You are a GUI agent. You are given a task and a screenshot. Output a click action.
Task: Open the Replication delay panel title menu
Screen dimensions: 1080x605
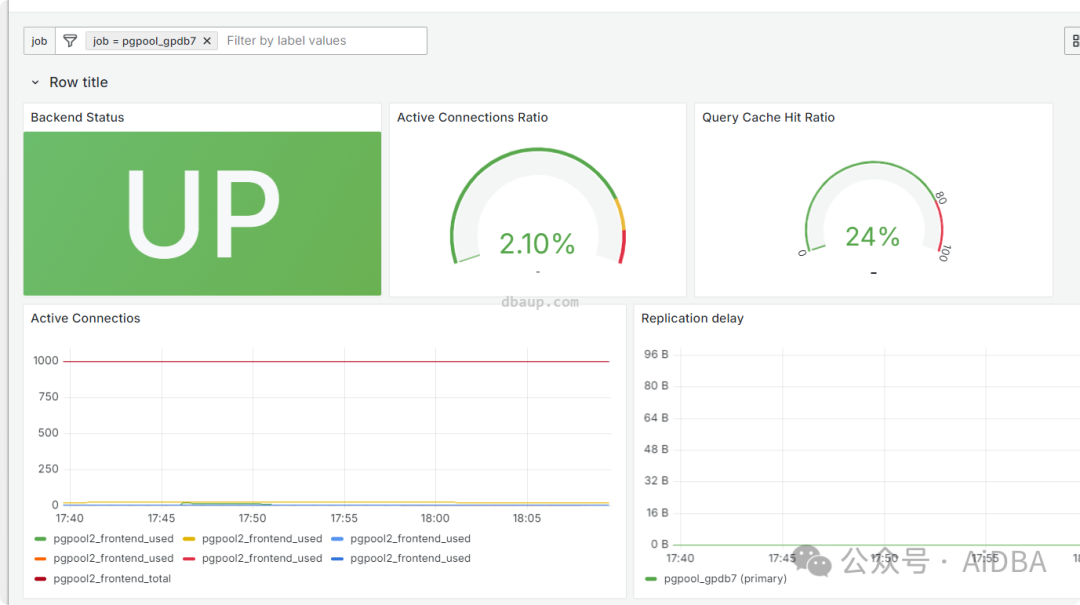click(692, 318)
